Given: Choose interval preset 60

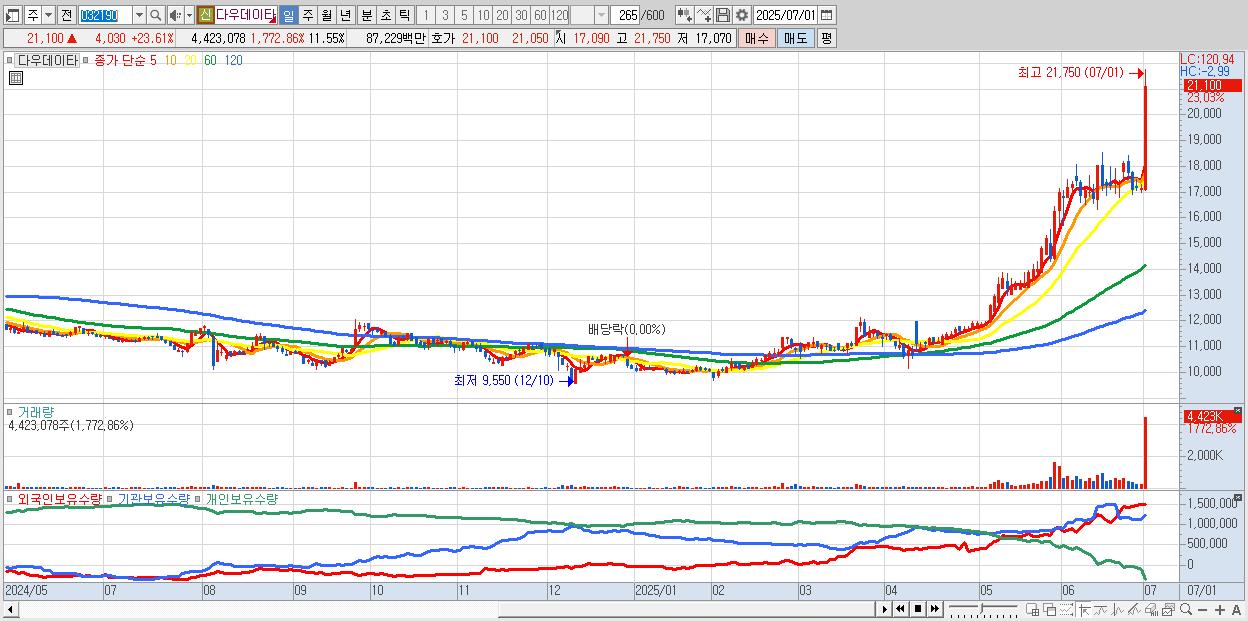Looking at the screenshot, I should pyautogui.click(x=540, y=15).
